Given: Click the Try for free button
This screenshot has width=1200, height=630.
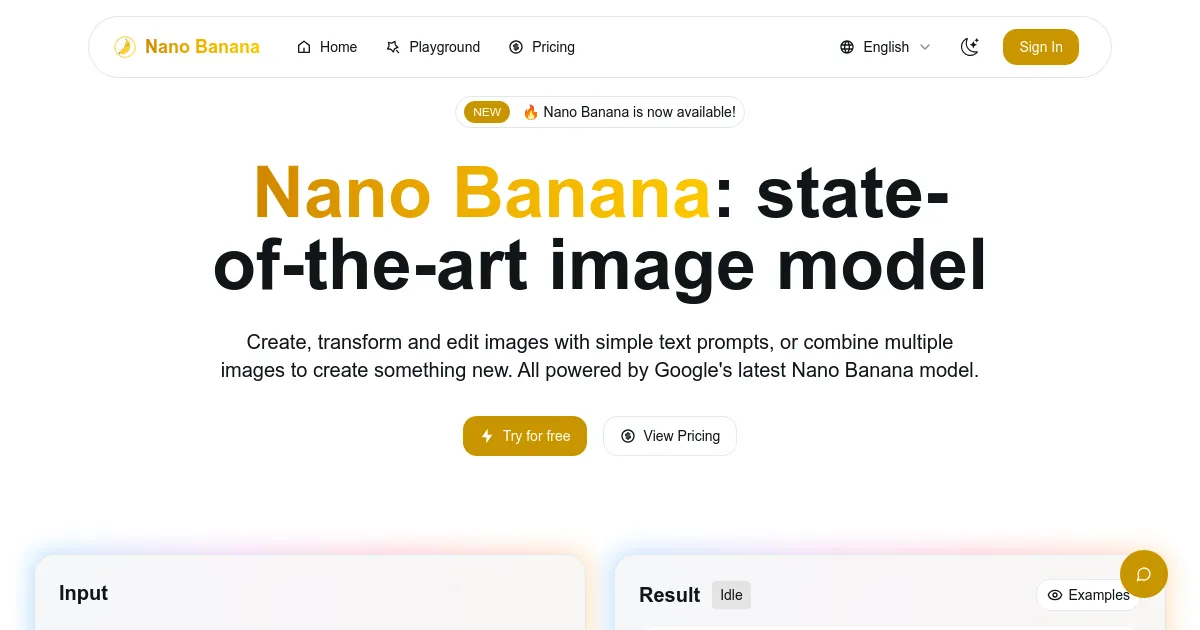Looking at the screenshot, I should (x=525, y=436).
